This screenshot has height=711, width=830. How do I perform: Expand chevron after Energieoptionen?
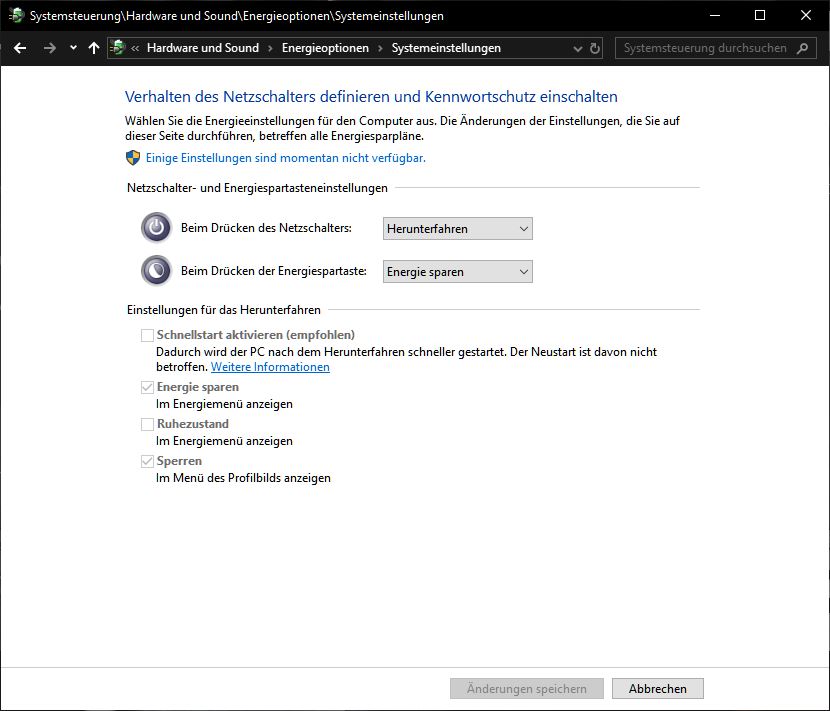click(380, 48)
